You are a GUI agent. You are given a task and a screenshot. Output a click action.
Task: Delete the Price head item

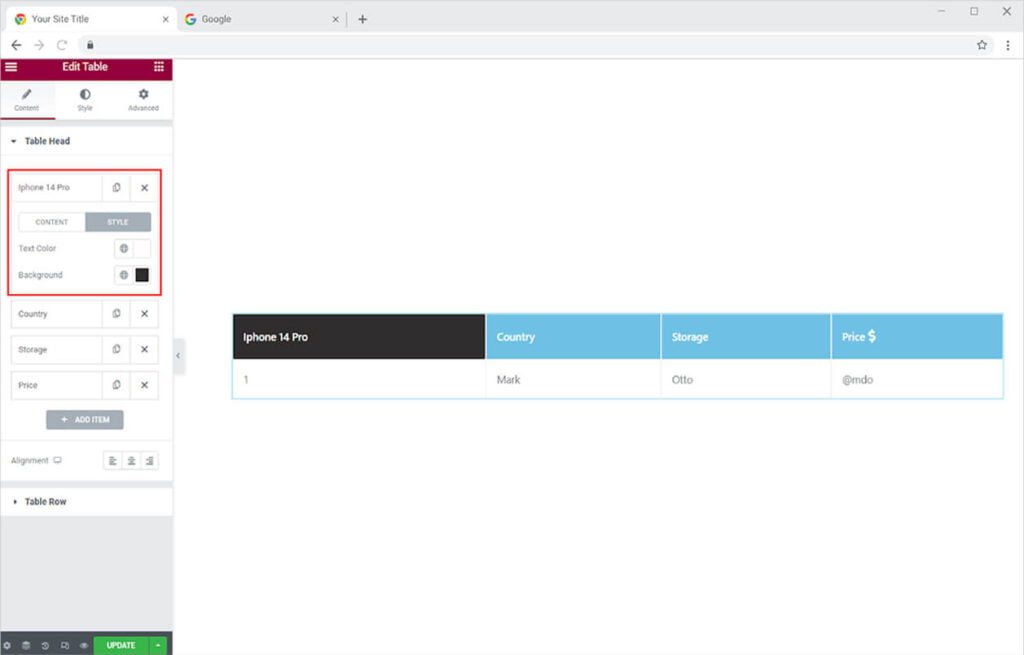pyautogui.click(x=144, y=385)
